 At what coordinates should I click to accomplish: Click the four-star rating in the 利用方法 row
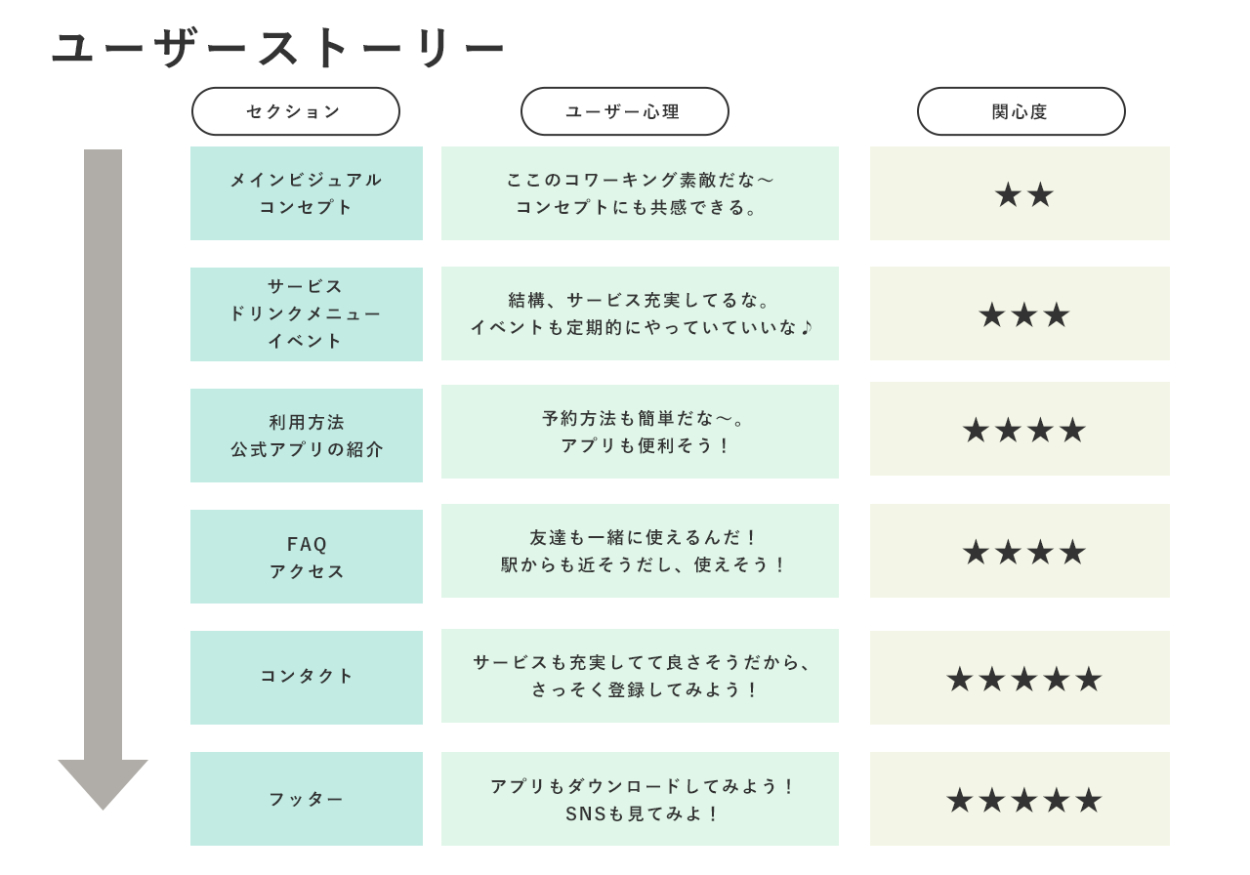(x=1019, y=430)
